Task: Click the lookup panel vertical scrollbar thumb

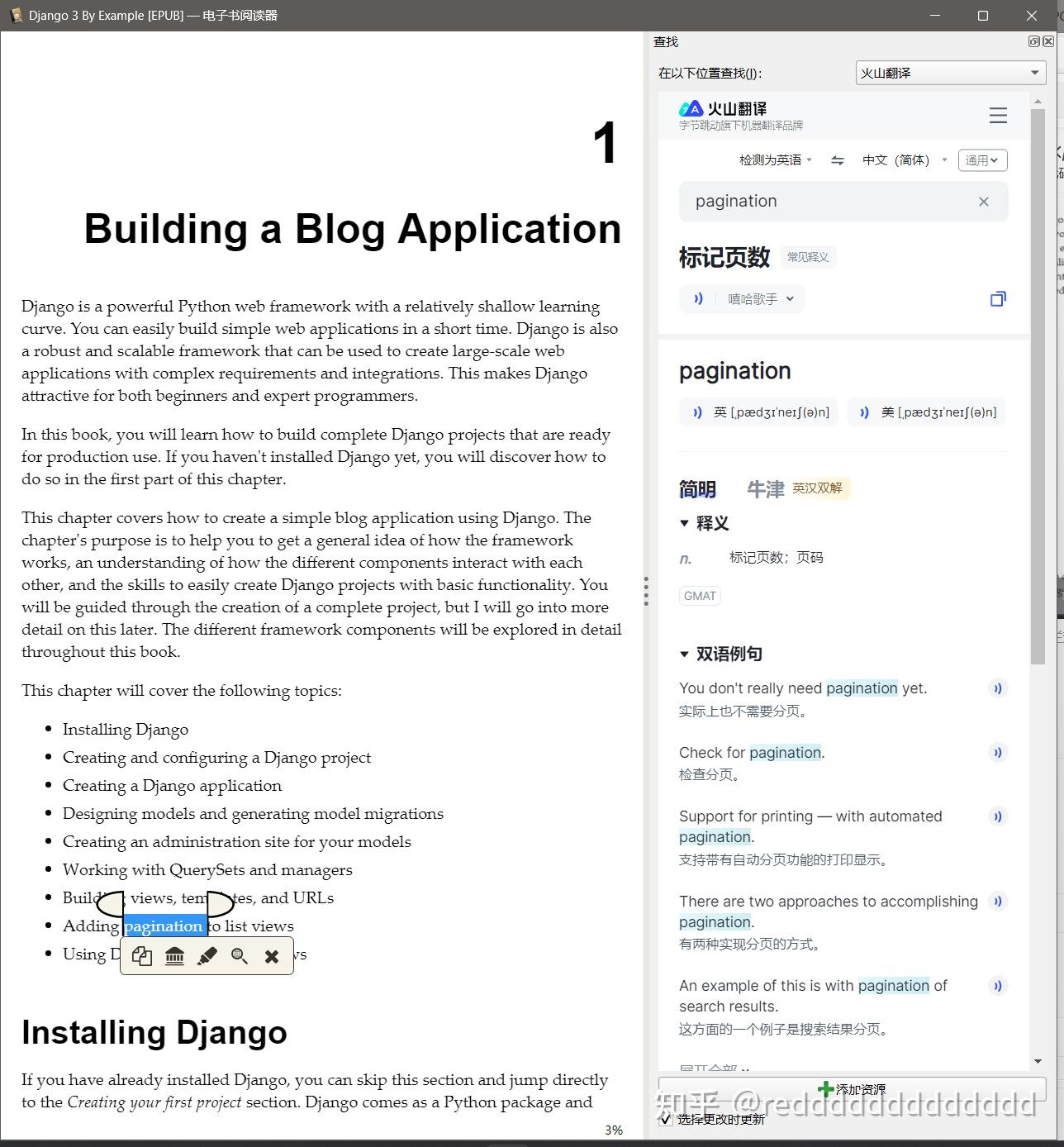Action: (x=1038, y=387)
